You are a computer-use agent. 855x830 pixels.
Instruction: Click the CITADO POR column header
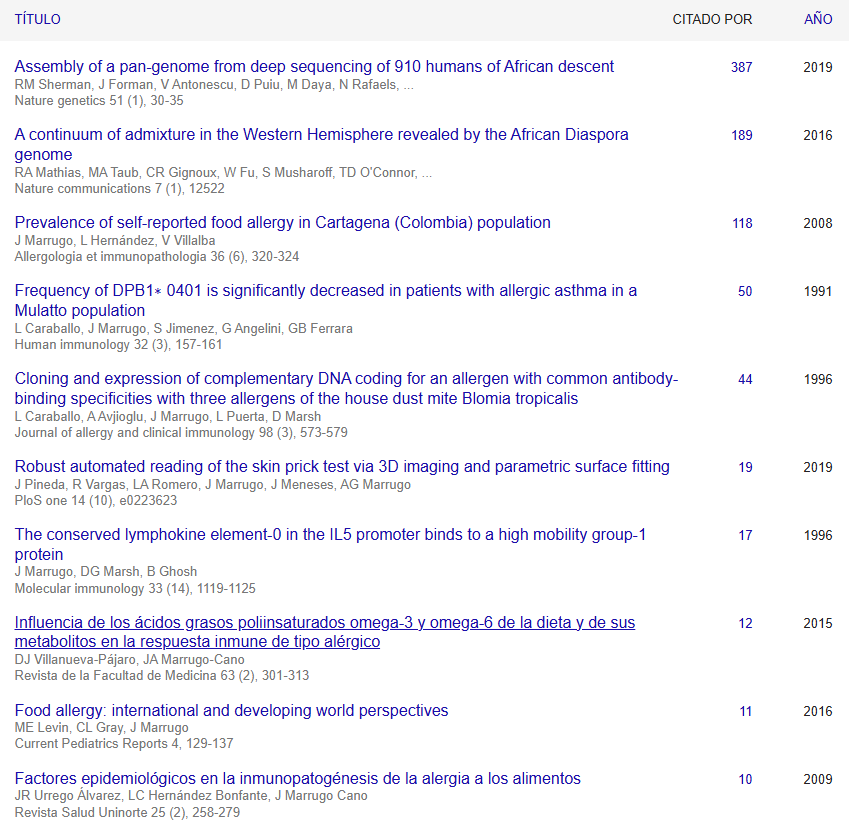pos(712,19)
